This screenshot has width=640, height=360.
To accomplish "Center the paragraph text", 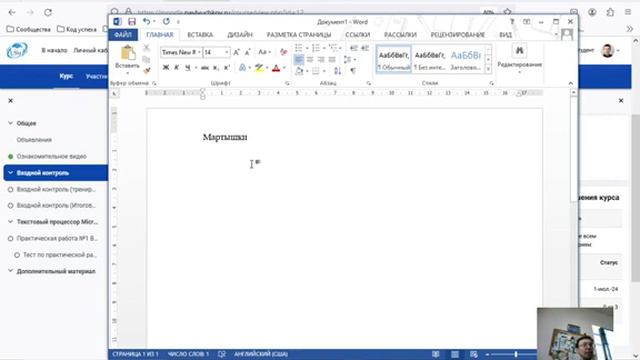I will pyautogui.click(x=310, y=60).
